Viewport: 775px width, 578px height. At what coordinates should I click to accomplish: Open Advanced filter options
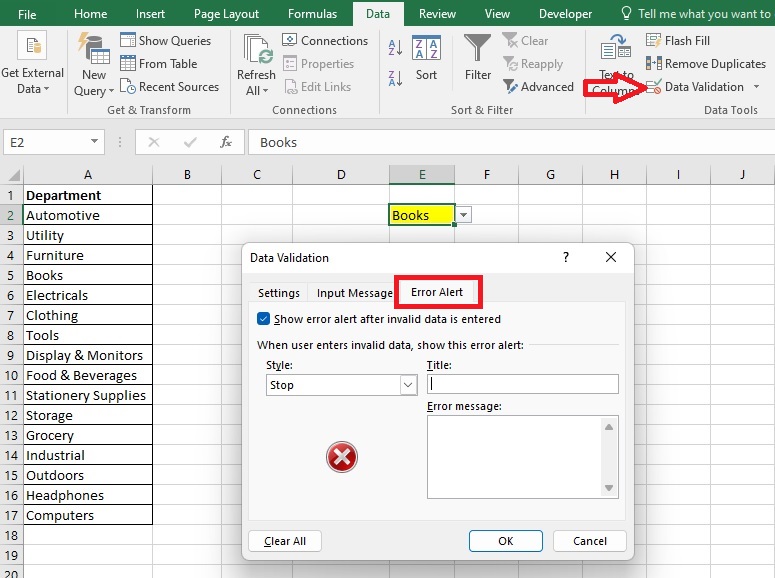pyautogui.click(x=539, y=87)
